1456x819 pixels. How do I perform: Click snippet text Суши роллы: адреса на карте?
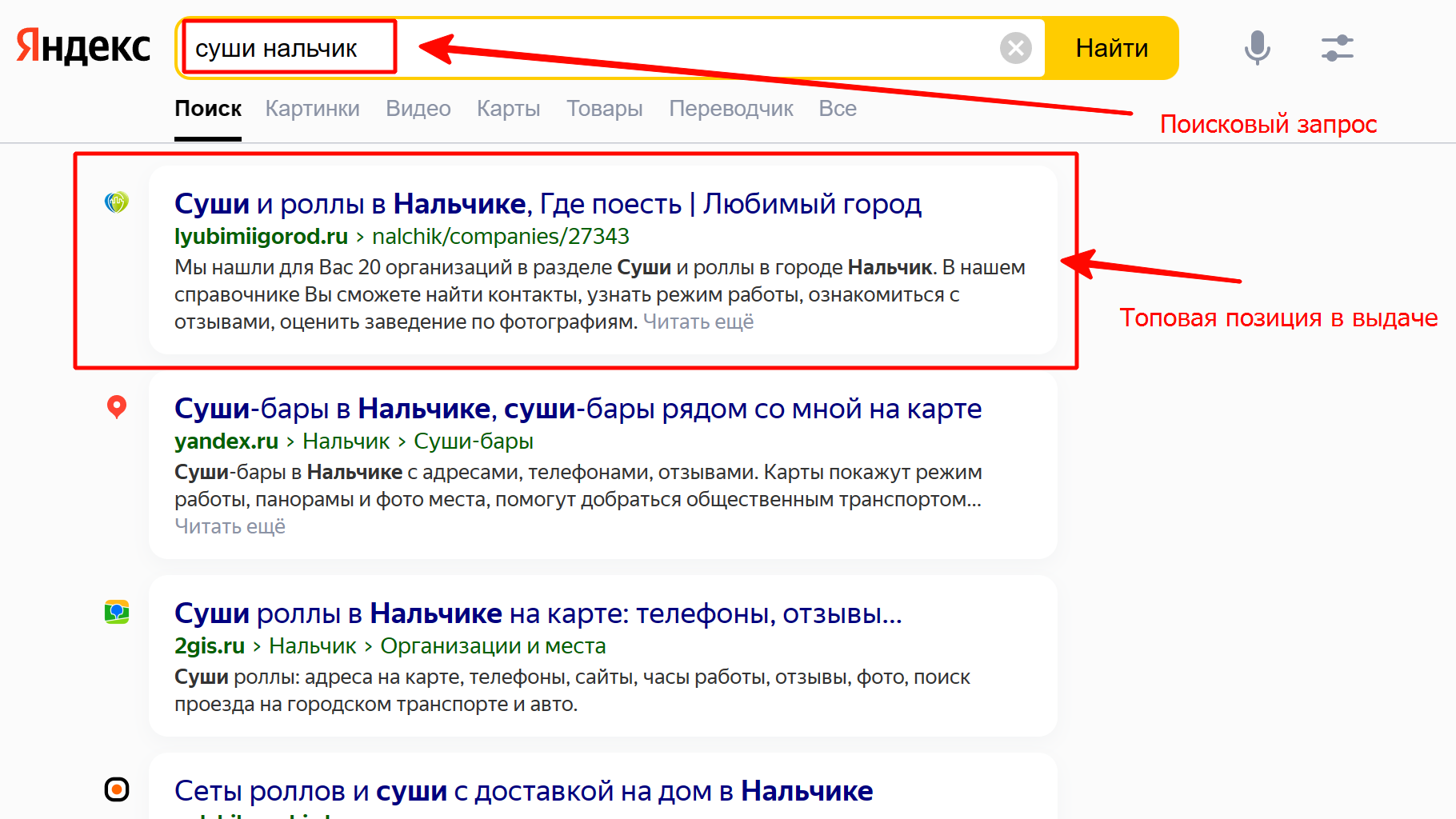[572, 690]
